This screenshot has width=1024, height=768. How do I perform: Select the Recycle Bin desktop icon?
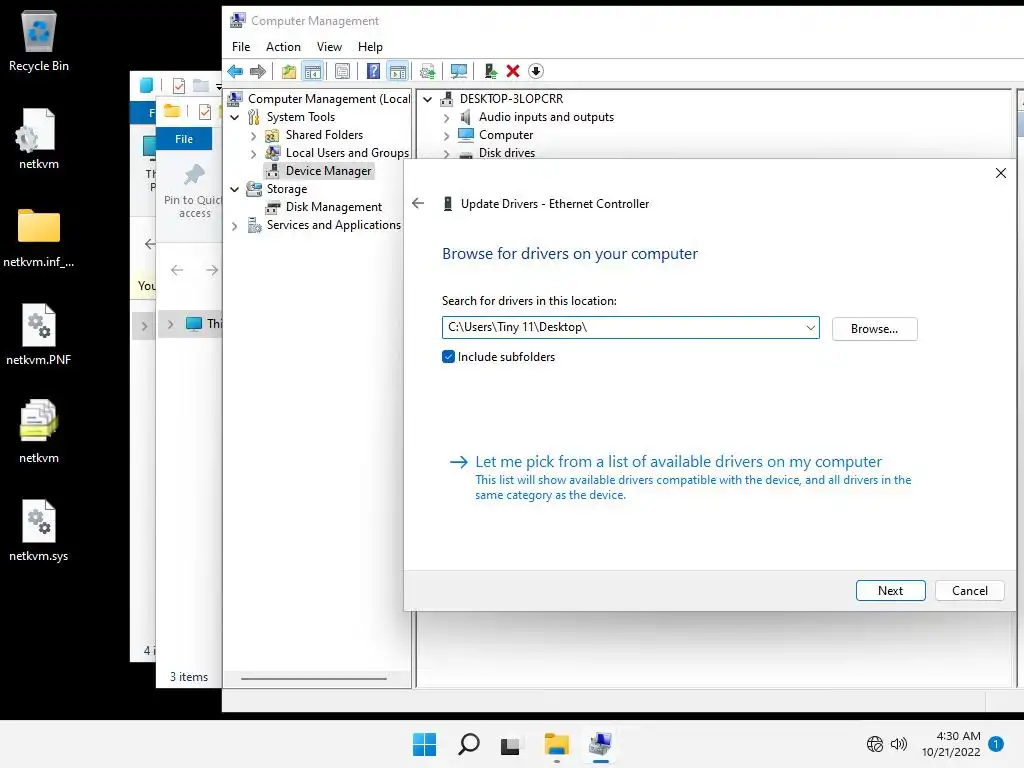pyautogui.click(x=39, y=42)
